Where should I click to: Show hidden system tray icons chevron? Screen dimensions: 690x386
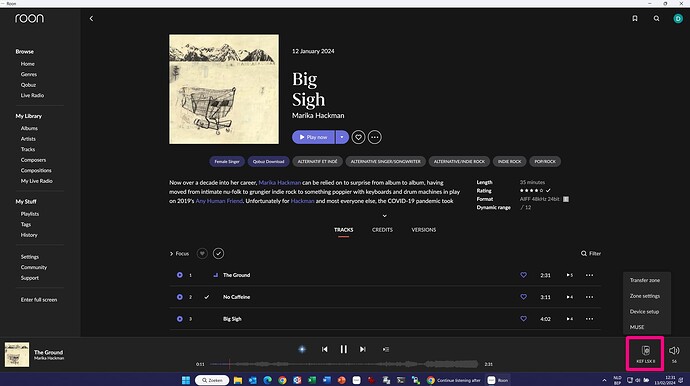(604, 380)
